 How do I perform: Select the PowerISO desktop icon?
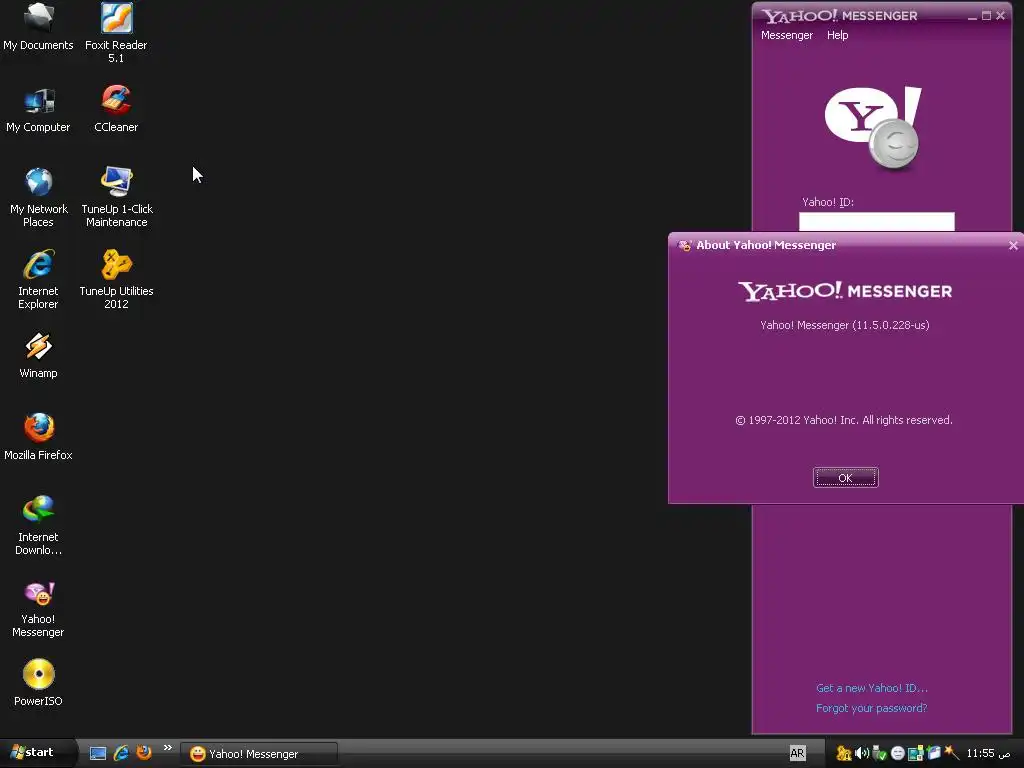click(x=38, y=683)
